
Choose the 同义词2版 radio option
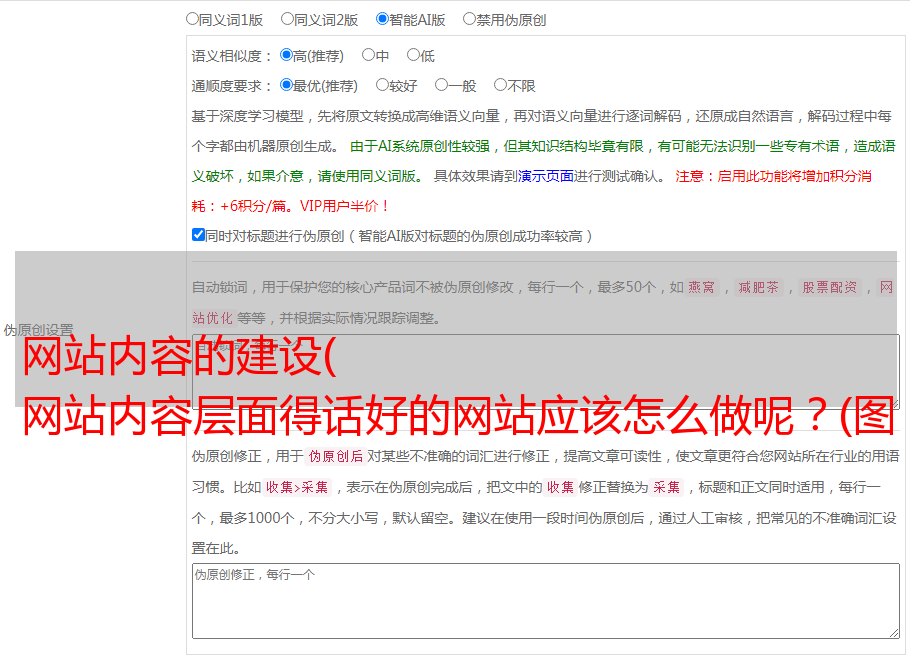(x=287, y=19)
